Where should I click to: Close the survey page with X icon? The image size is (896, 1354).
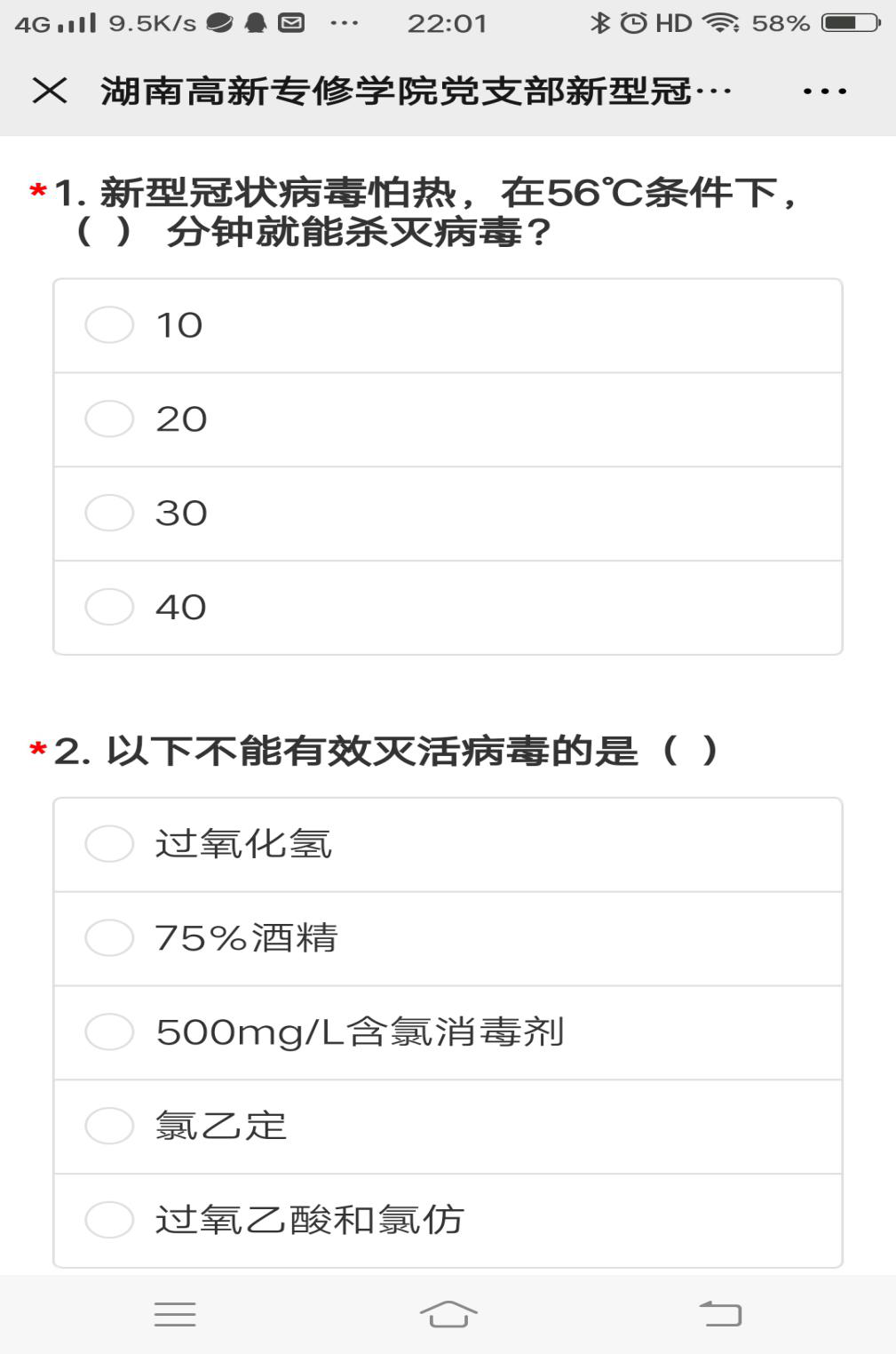coord(50,91)
